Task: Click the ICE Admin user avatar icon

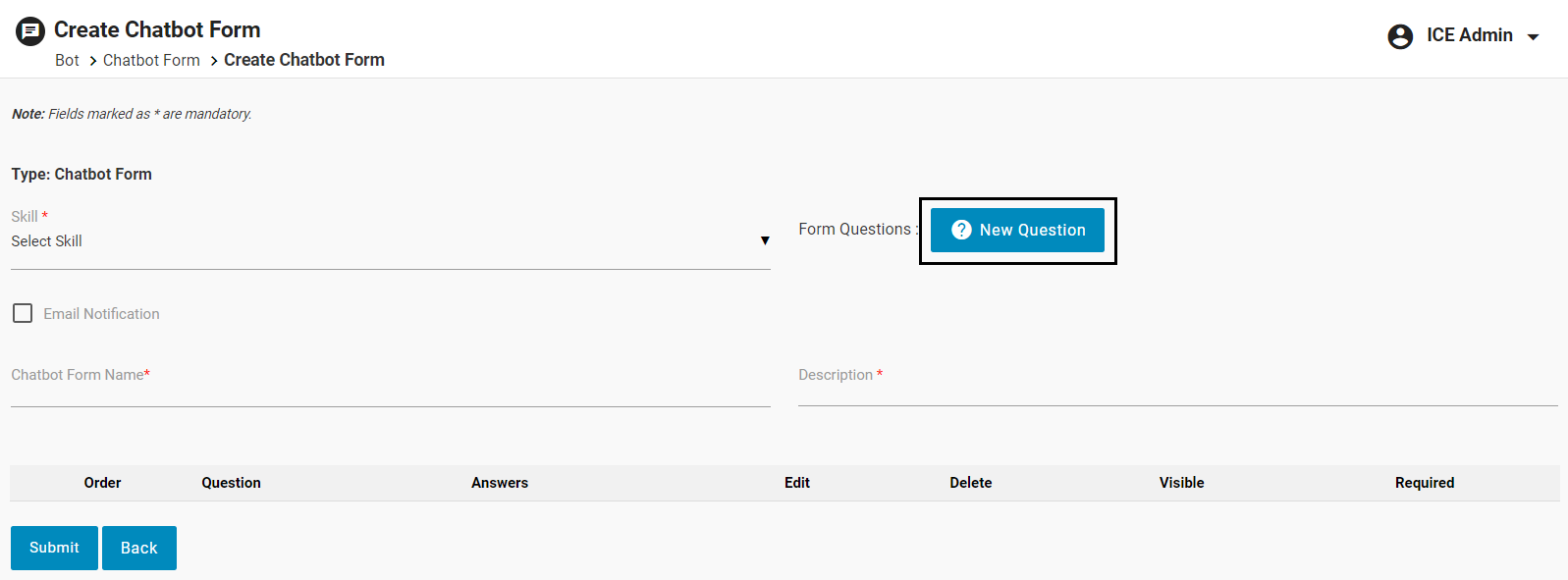Action: (x=1399, y=36)
